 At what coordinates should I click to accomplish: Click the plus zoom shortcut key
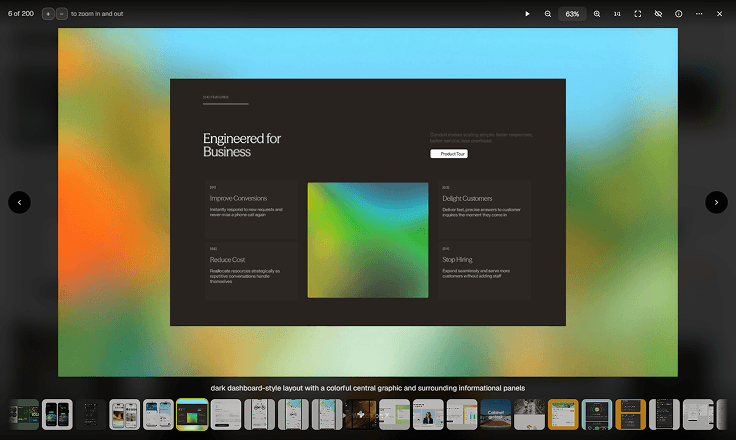(48, 14)
